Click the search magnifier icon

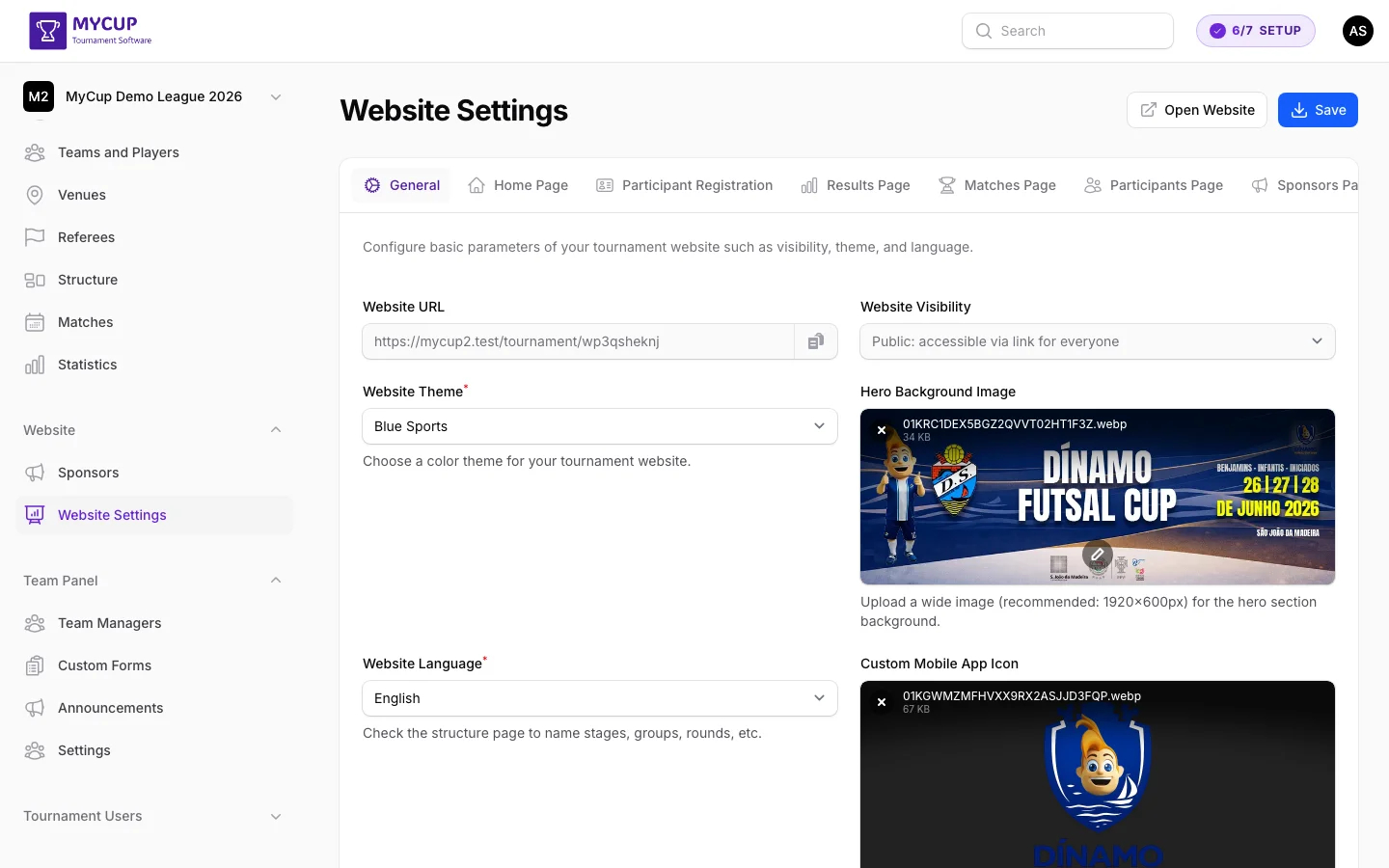tap(984, 31)
